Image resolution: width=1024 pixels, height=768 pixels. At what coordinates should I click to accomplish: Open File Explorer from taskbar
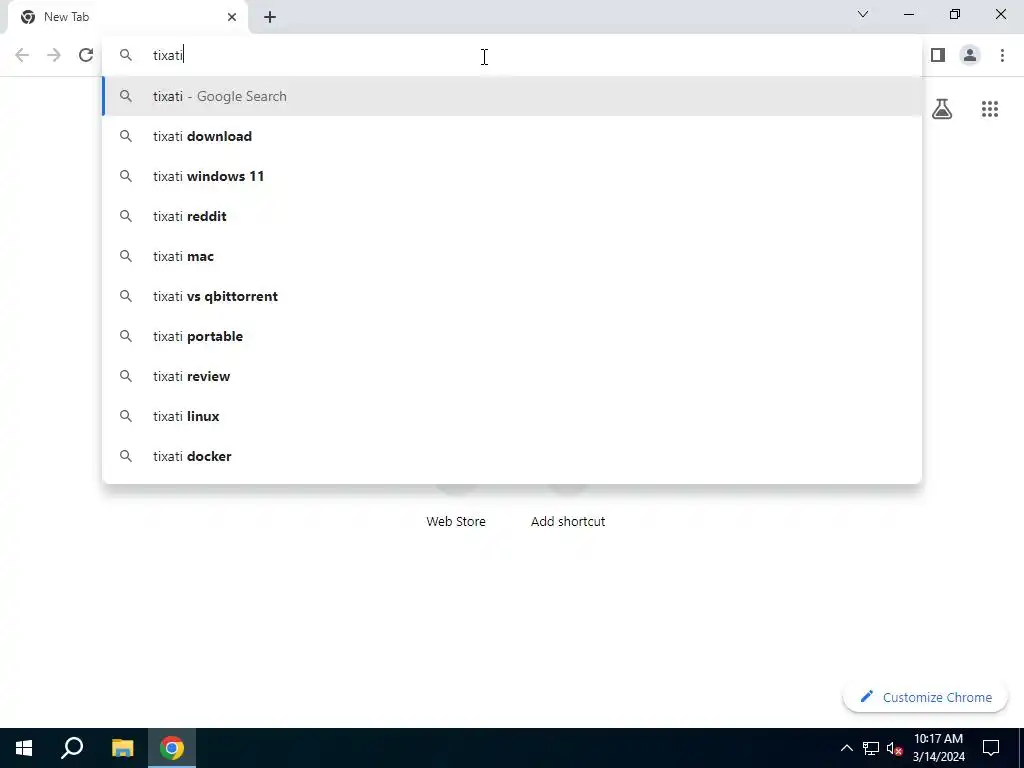122,748
